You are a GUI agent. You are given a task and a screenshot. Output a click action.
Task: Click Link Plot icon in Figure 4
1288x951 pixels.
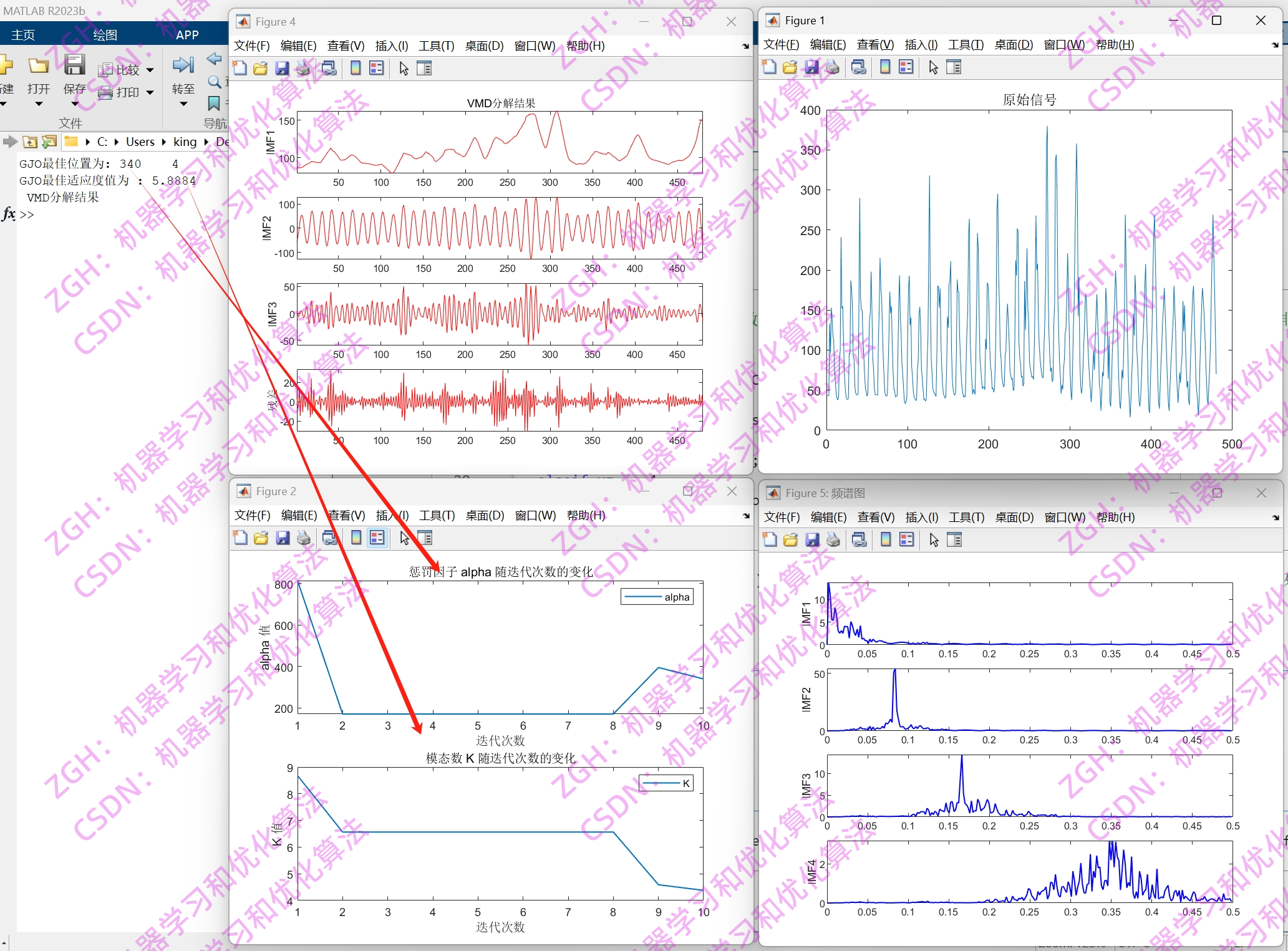click(329, 69)
